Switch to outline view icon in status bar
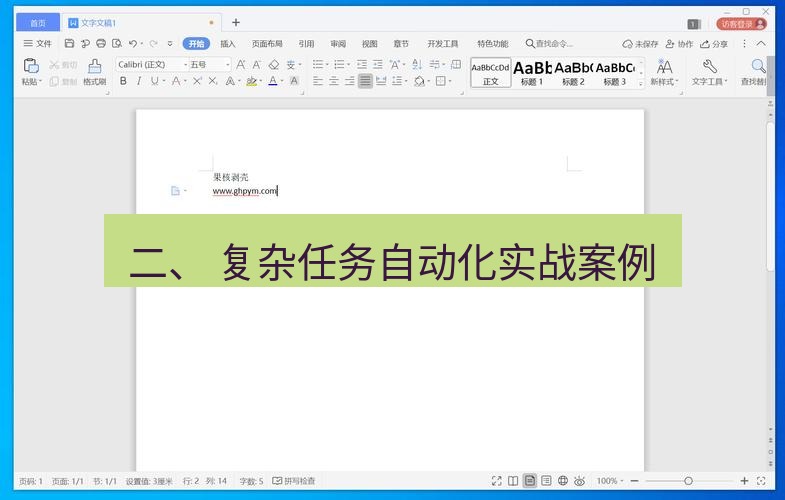 (x=546, y=481)
